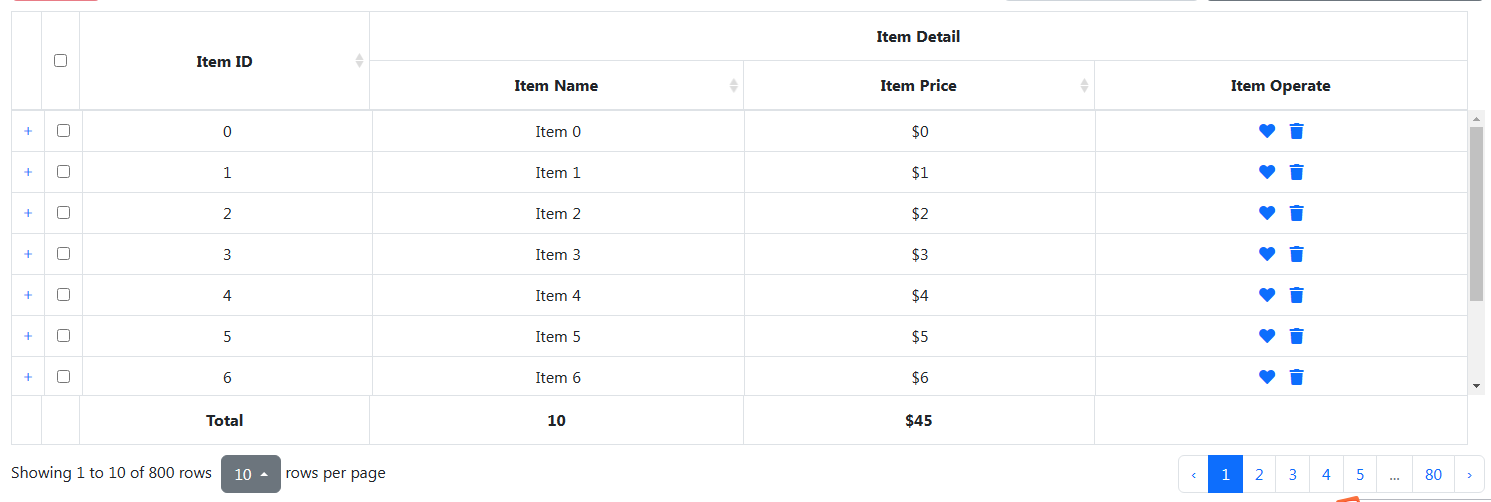Expand detail view for row 4
Image resolution: width=1491 pixels, height=502 pixels.
click(28, 295)
